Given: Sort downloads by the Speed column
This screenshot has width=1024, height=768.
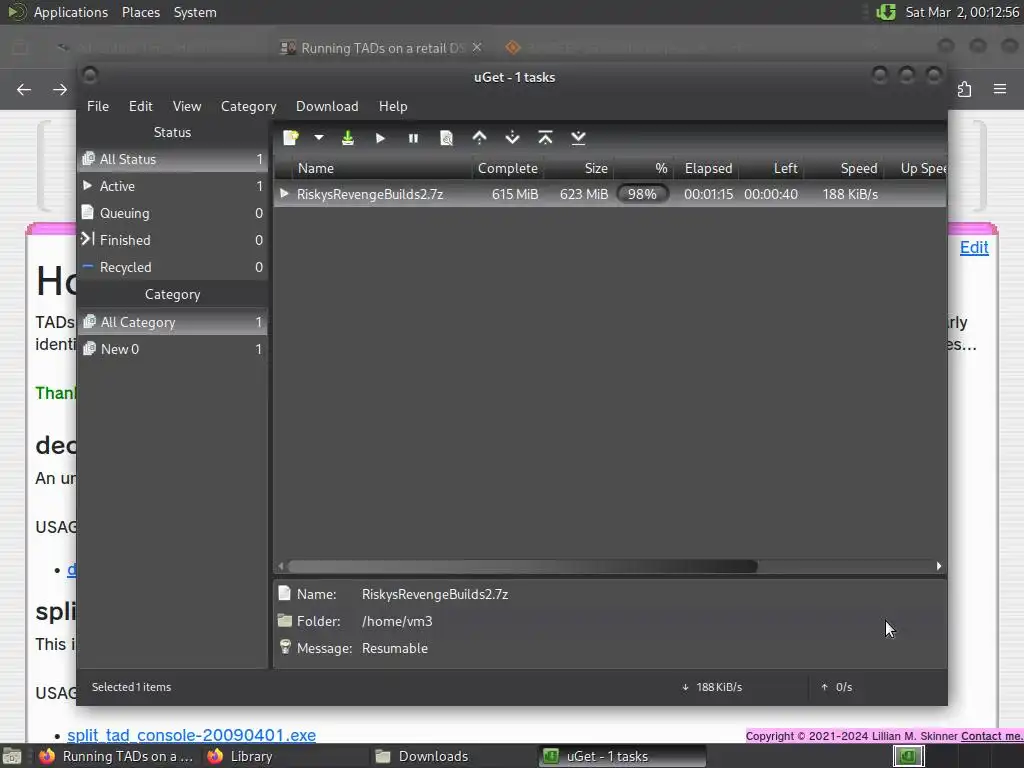Looking at the screenshot, I should (843, 168).
